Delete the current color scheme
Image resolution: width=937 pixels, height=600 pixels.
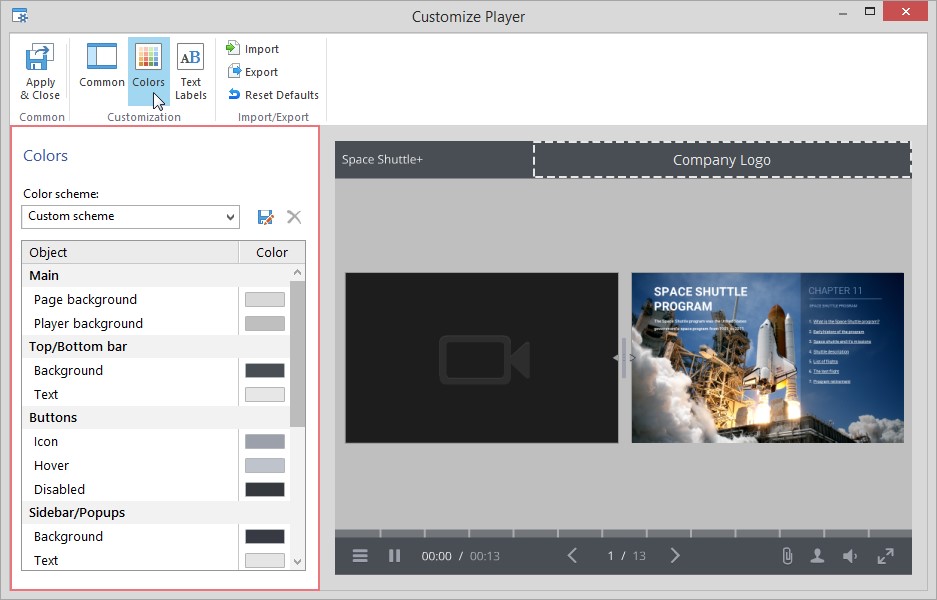(x=294, y=217)
